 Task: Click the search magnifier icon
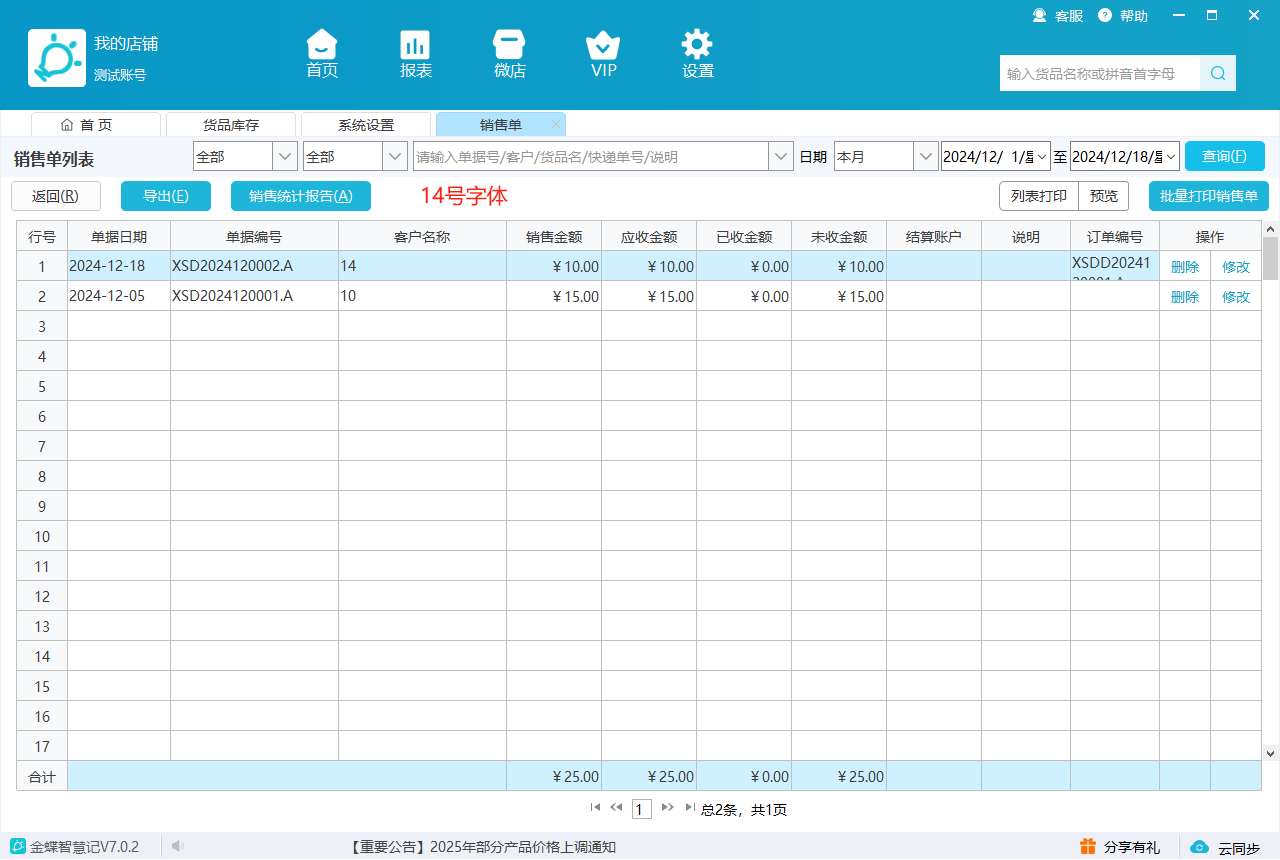1218,73
